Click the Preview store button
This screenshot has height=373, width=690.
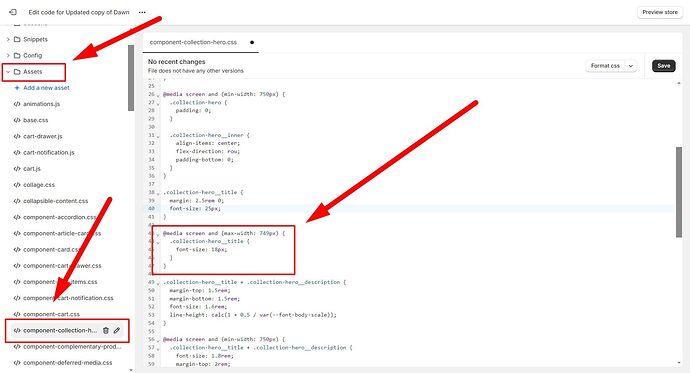(x=660, y=12)
